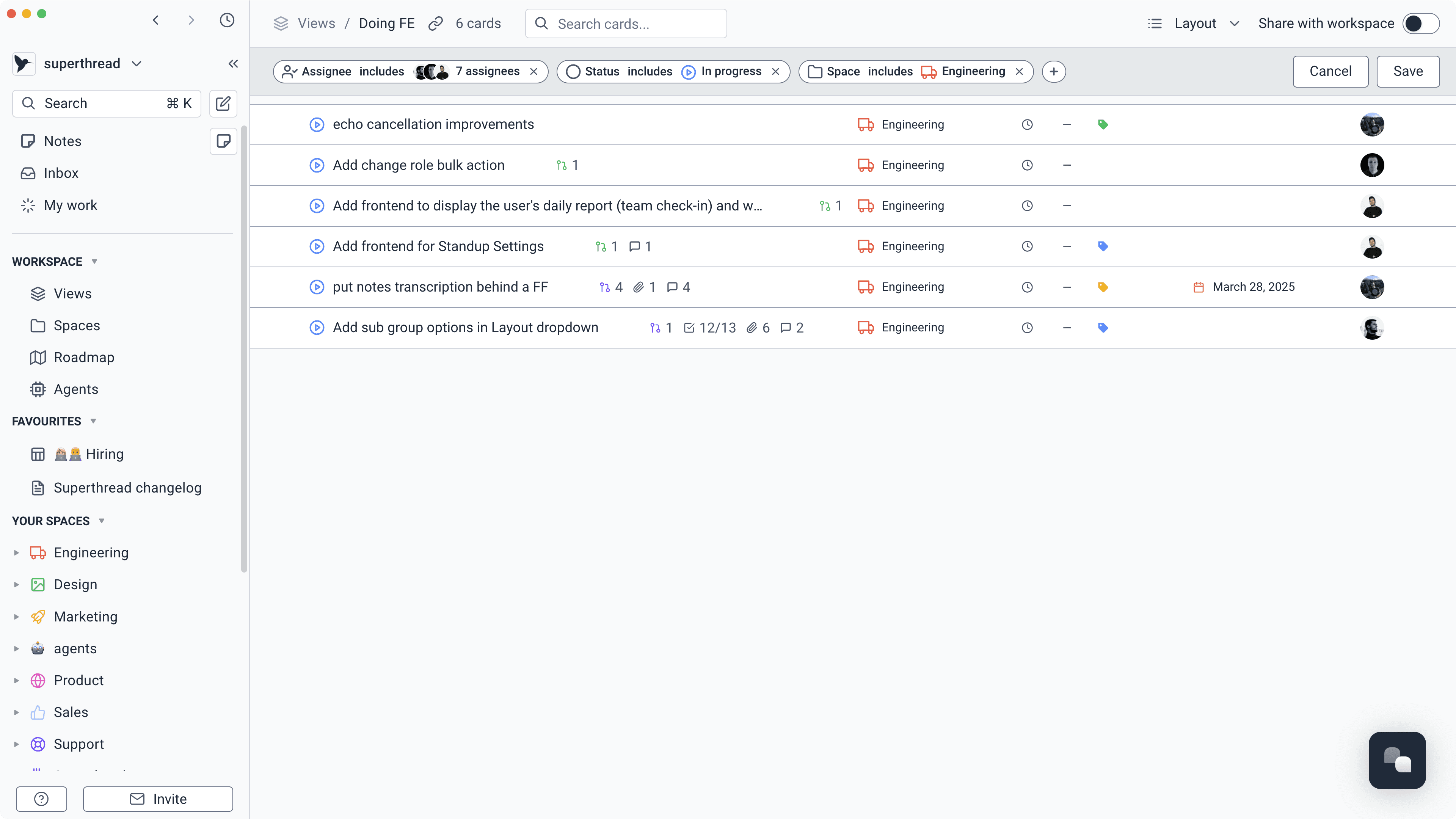Open card put notes transcription behind a FF
The width and height of the screenshot is (1456, 819).
440,287
